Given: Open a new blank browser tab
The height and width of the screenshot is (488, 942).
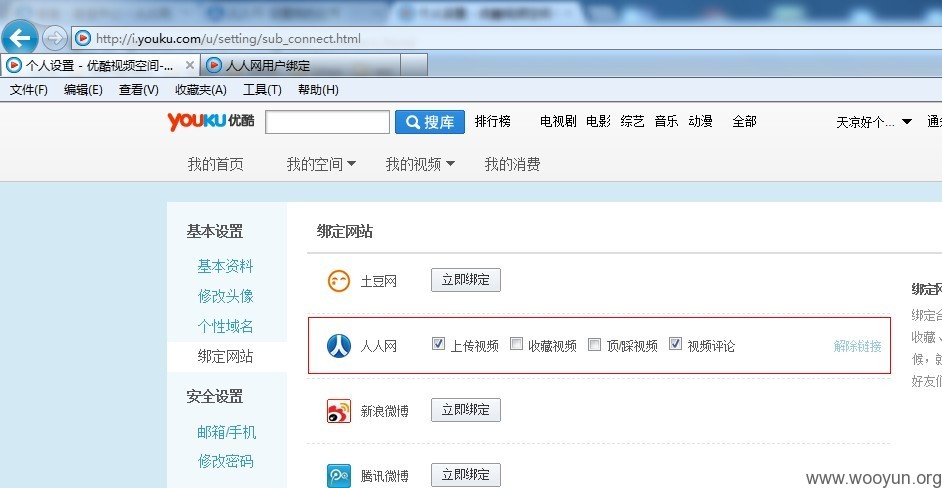Looking at the screenshot, I should (x=415, y=65).
